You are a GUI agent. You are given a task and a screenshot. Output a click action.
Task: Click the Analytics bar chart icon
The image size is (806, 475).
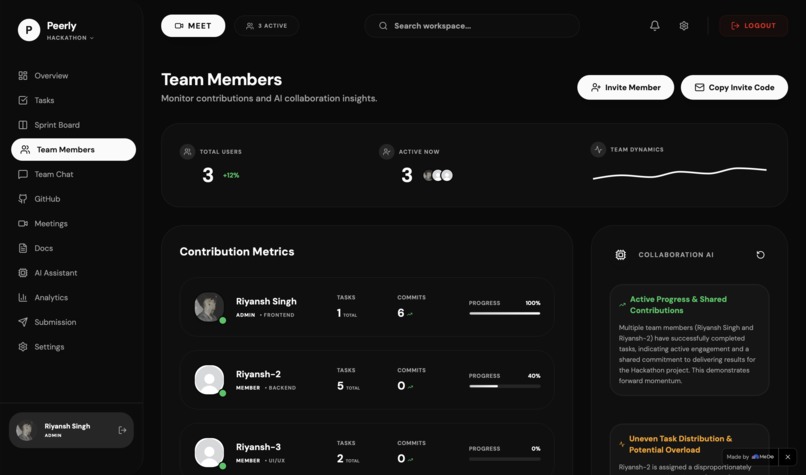(x=23, y=298)
